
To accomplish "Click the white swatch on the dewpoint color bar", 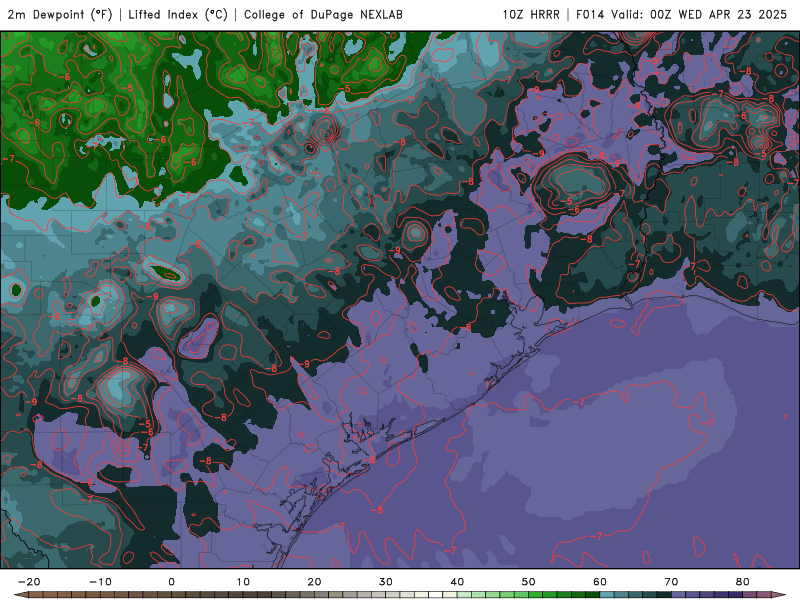I will pyautogui.click(x=435, y=595).
